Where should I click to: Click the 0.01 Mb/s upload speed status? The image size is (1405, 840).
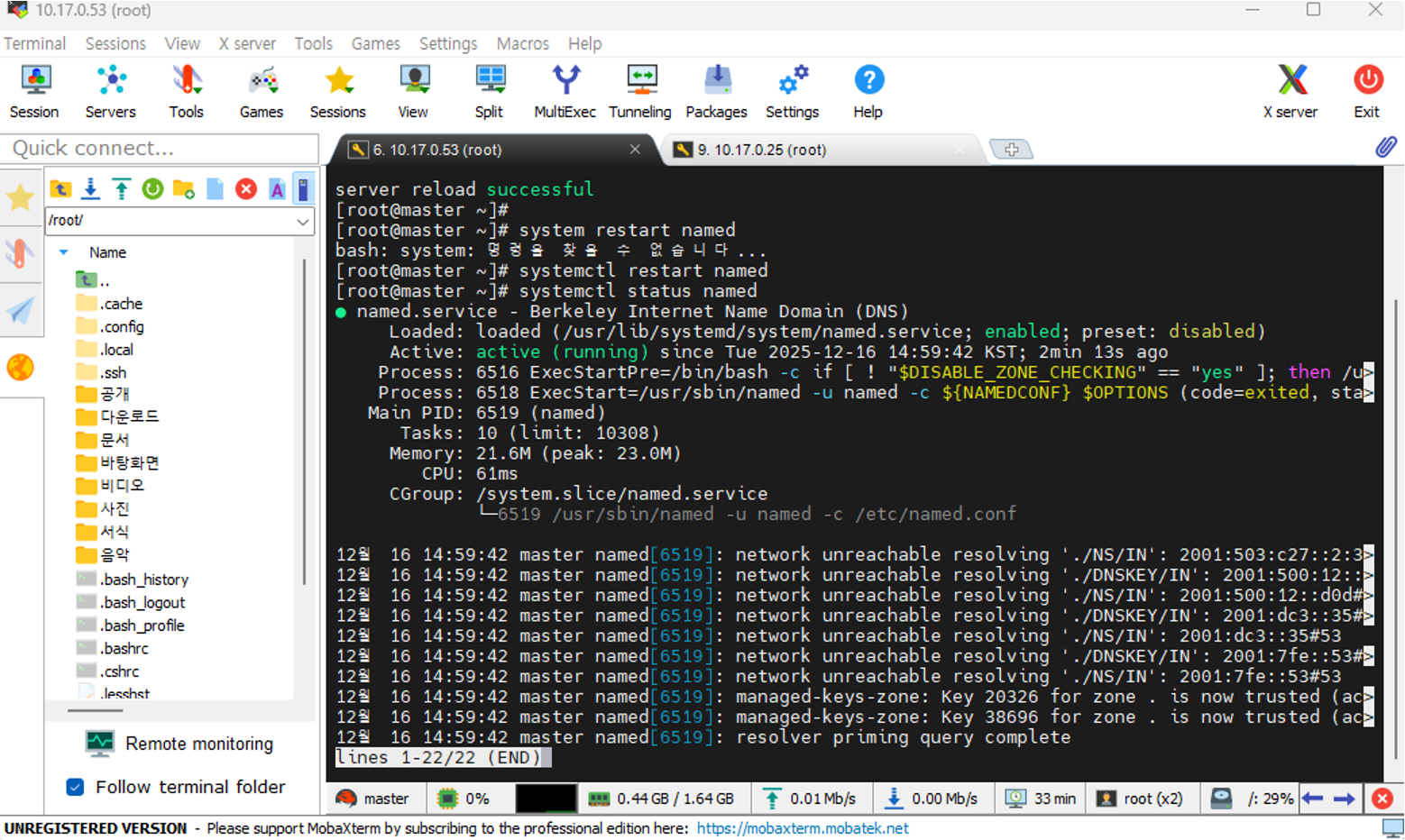click(810, 799)
